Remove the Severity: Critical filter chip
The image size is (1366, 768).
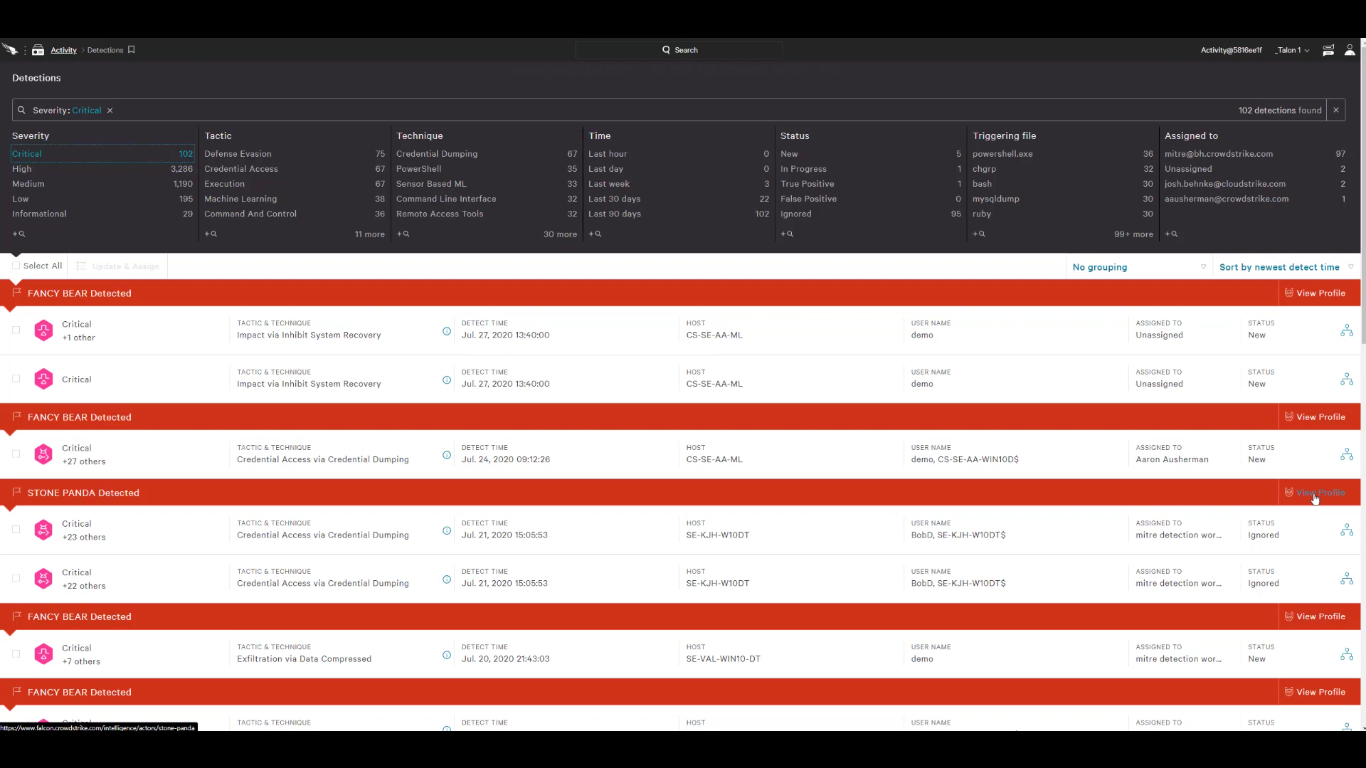(110, 111)
